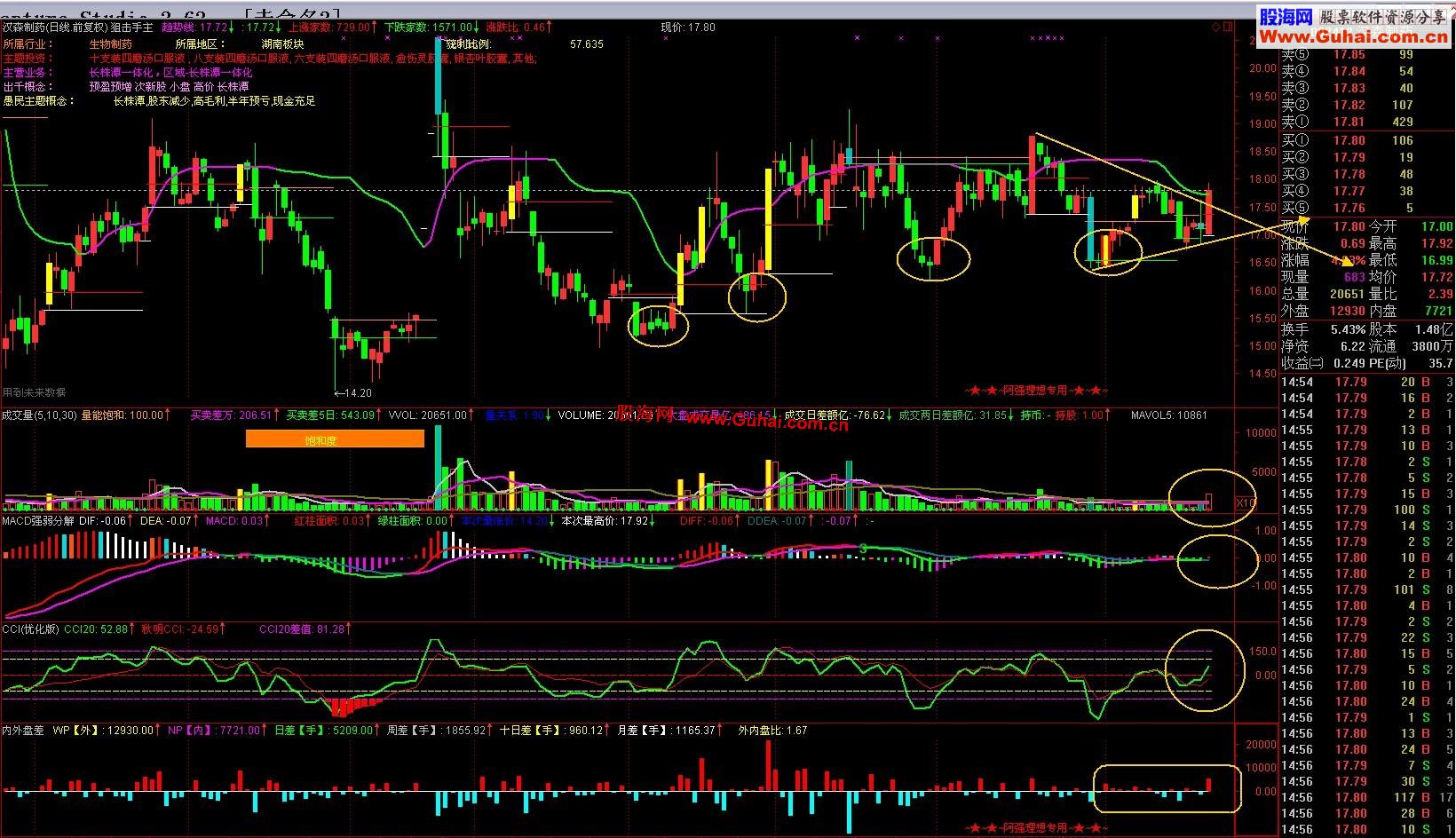Click the small square icon at chart top-right

[x=1229, y=28]
